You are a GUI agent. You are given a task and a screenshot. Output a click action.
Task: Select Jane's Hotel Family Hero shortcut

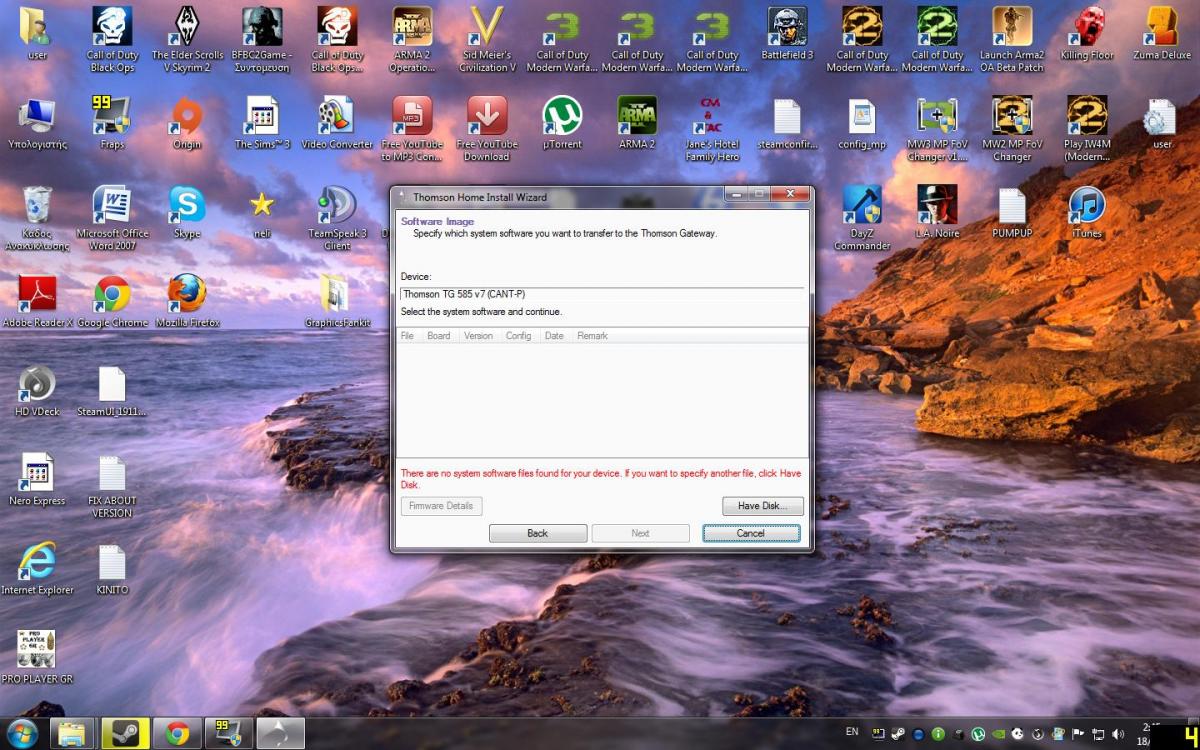tap(712, 129)
